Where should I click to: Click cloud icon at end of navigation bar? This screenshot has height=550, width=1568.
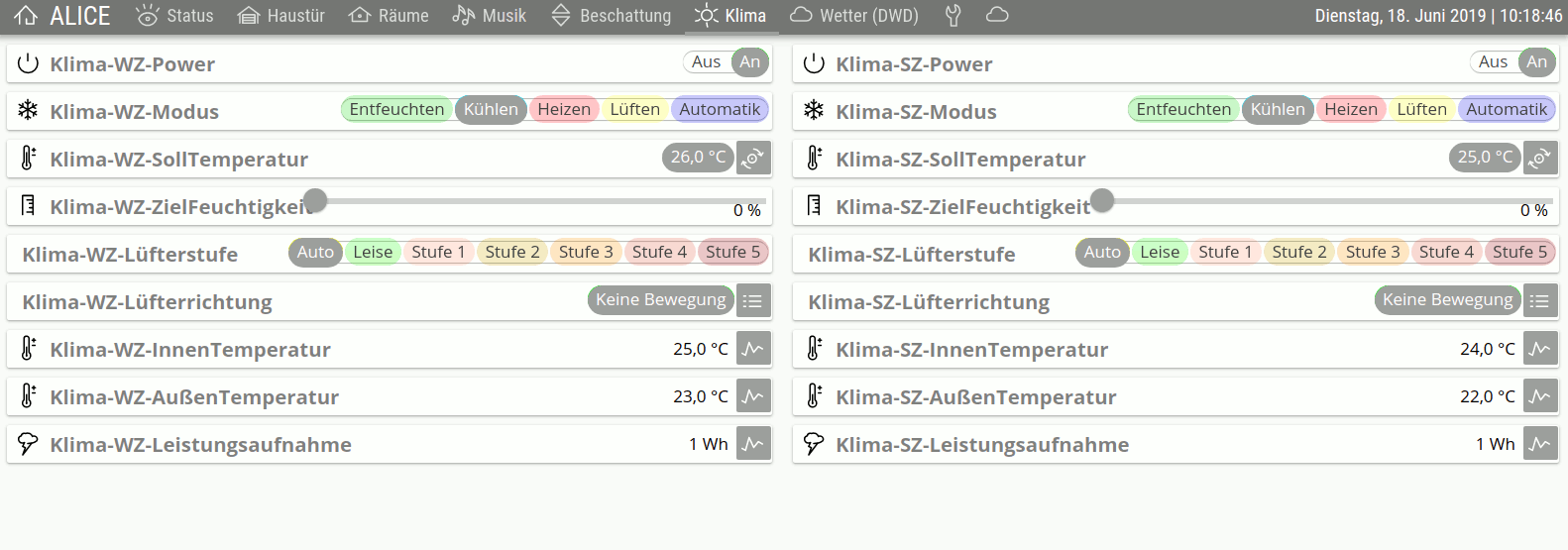pyautogui.click(x=997, y=15)
